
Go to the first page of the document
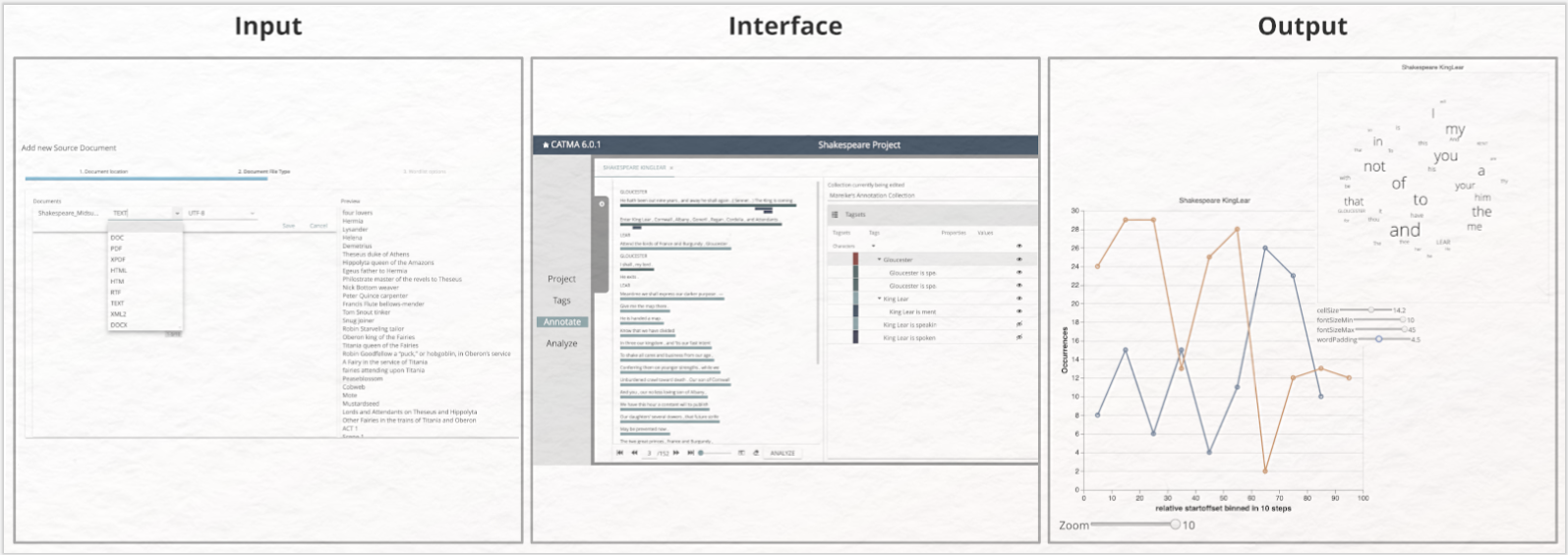(x=620, y=453)
